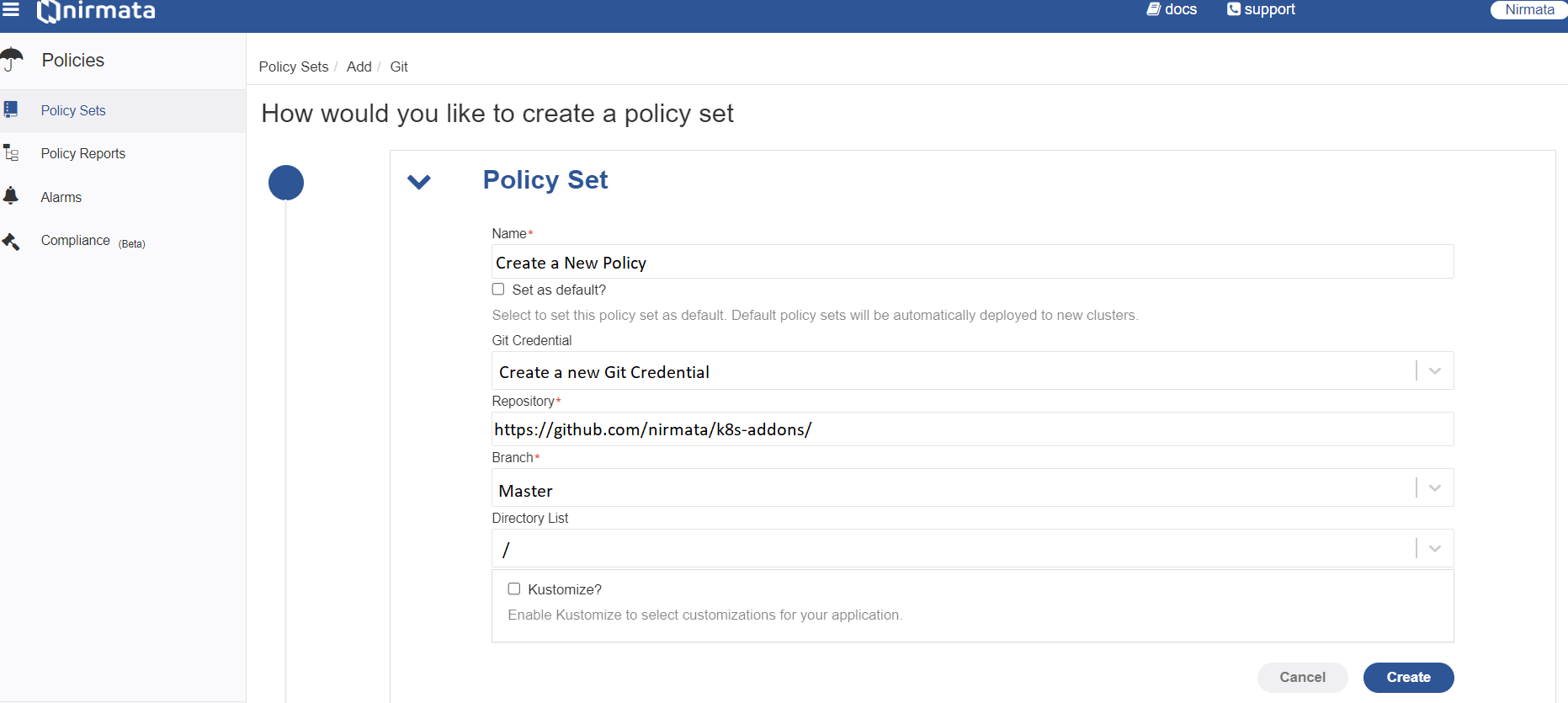Click the Nirmata logo

[96, 11]
